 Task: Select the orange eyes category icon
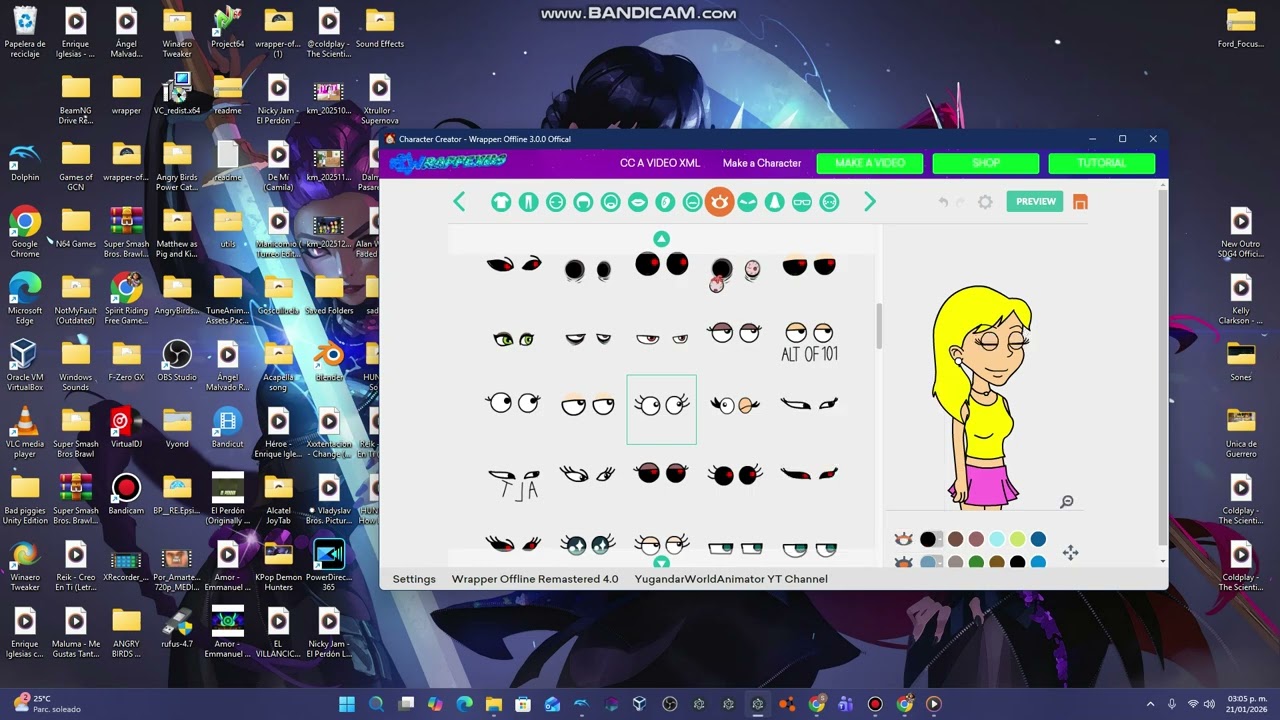click(x=719, y=202)
